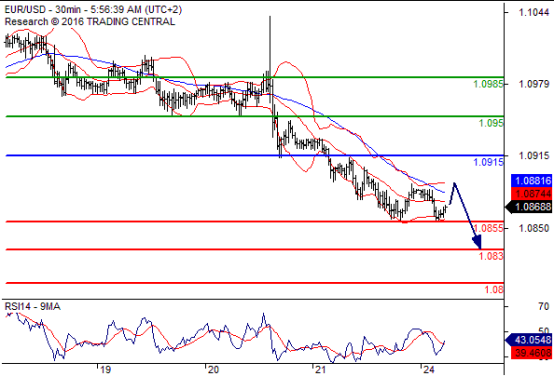Image resolution: width=554 pixels, height=377 pixels.
Task: Click the blue 1.08816 price tag
Action: (532, 181)
